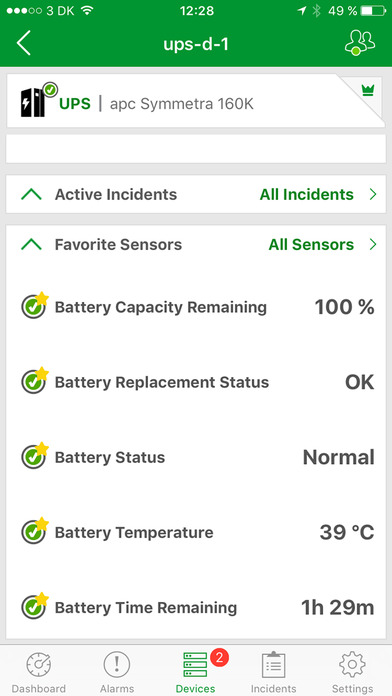Toggle favorite star on Battery Temperature

click(42, 523)
